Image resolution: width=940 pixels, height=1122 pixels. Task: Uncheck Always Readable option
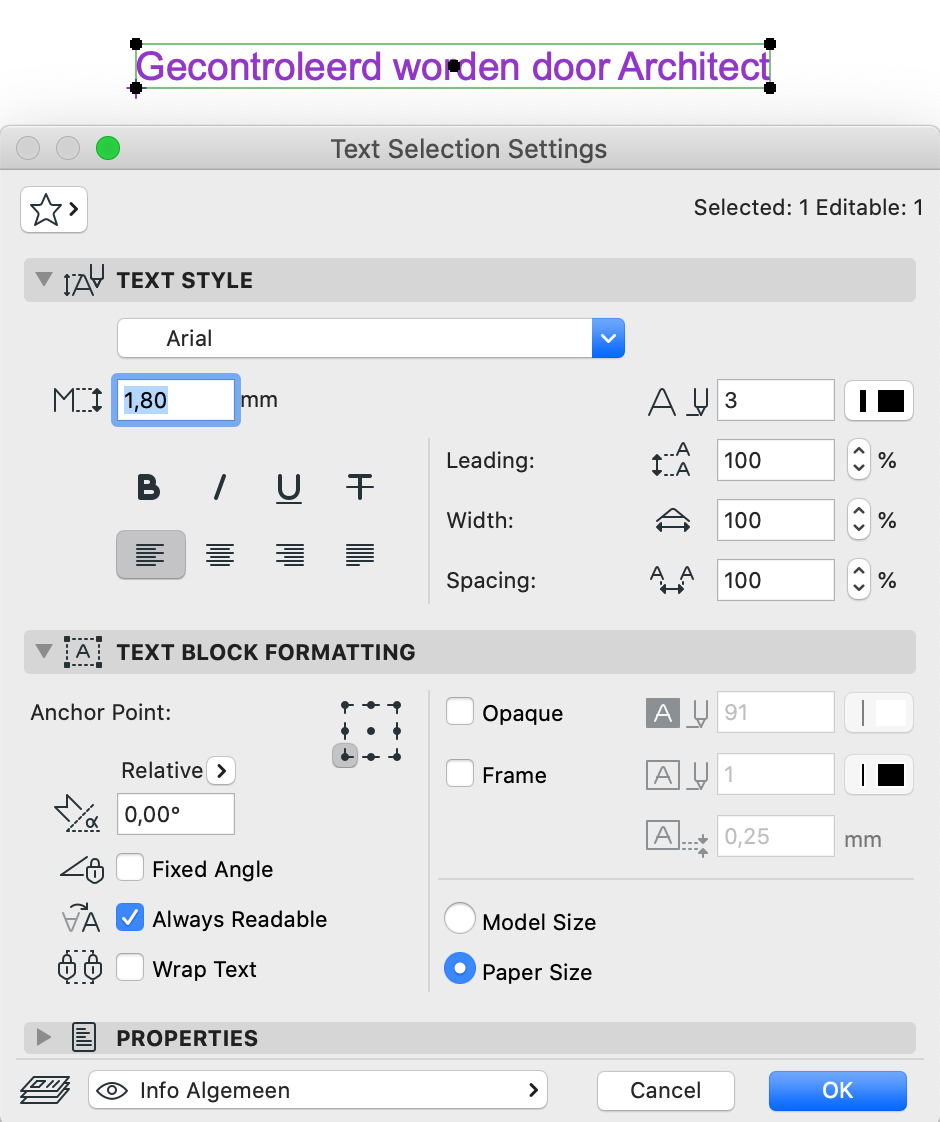pyautogui.click(x=129, y=918)
